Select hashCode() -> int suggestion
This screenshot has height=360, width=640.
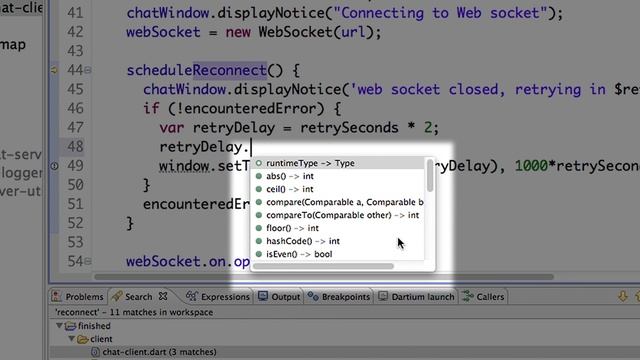[338, 241]
